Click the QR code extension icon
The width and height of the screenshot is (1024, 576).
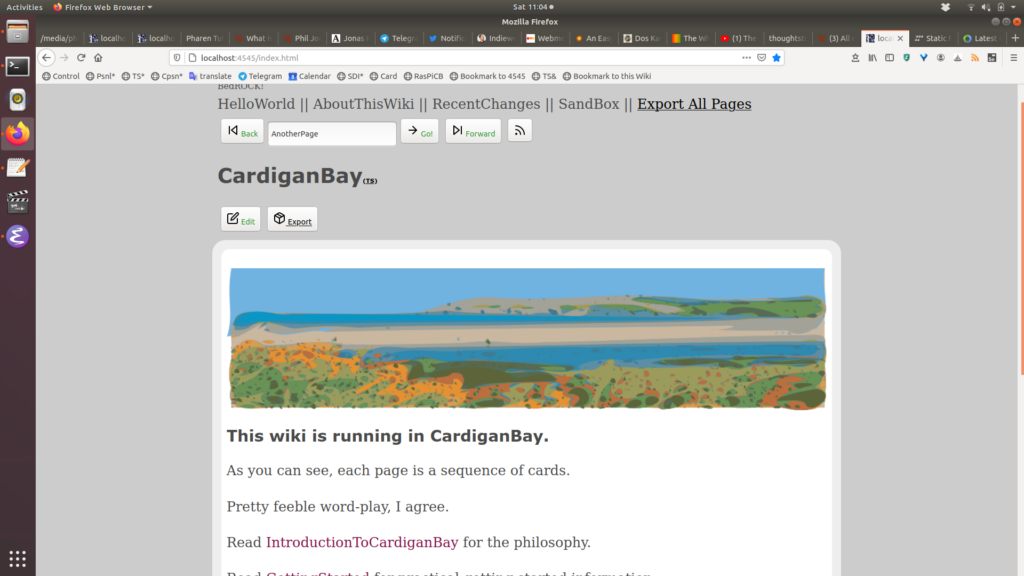992,57
